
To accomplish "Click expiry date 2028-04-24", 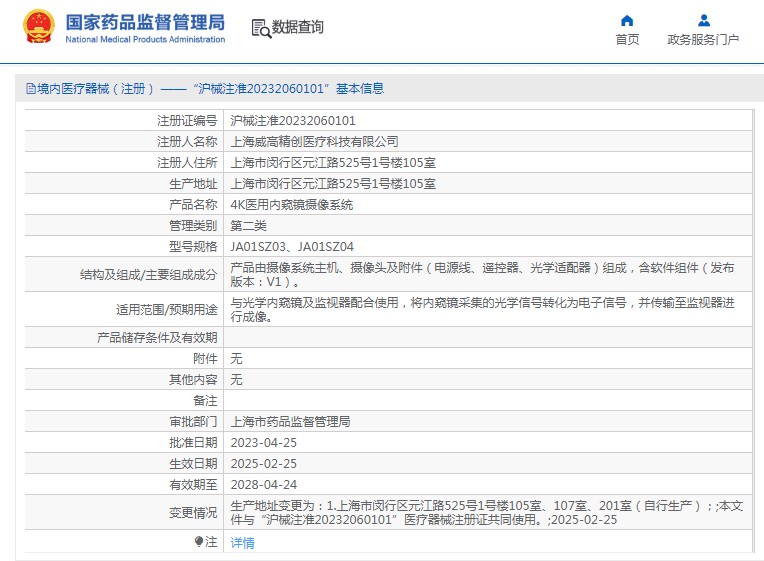I will pyautogui.click(x=264, y=484).
